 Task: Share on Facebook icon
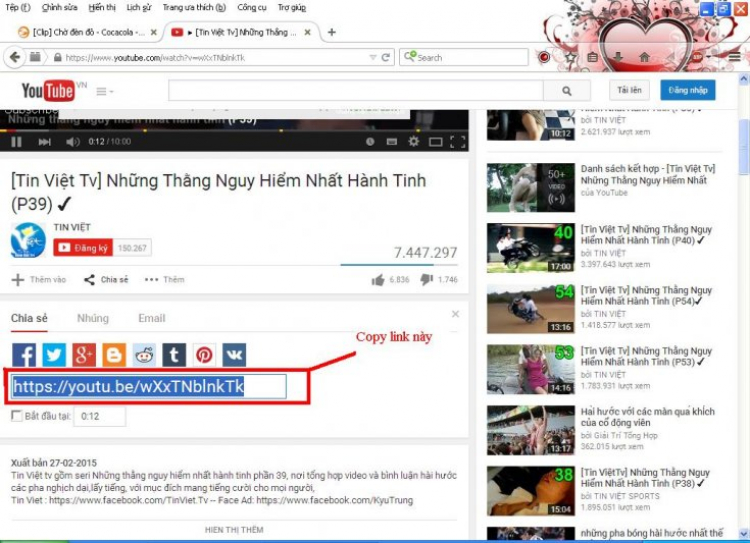(x=24, y=355)
